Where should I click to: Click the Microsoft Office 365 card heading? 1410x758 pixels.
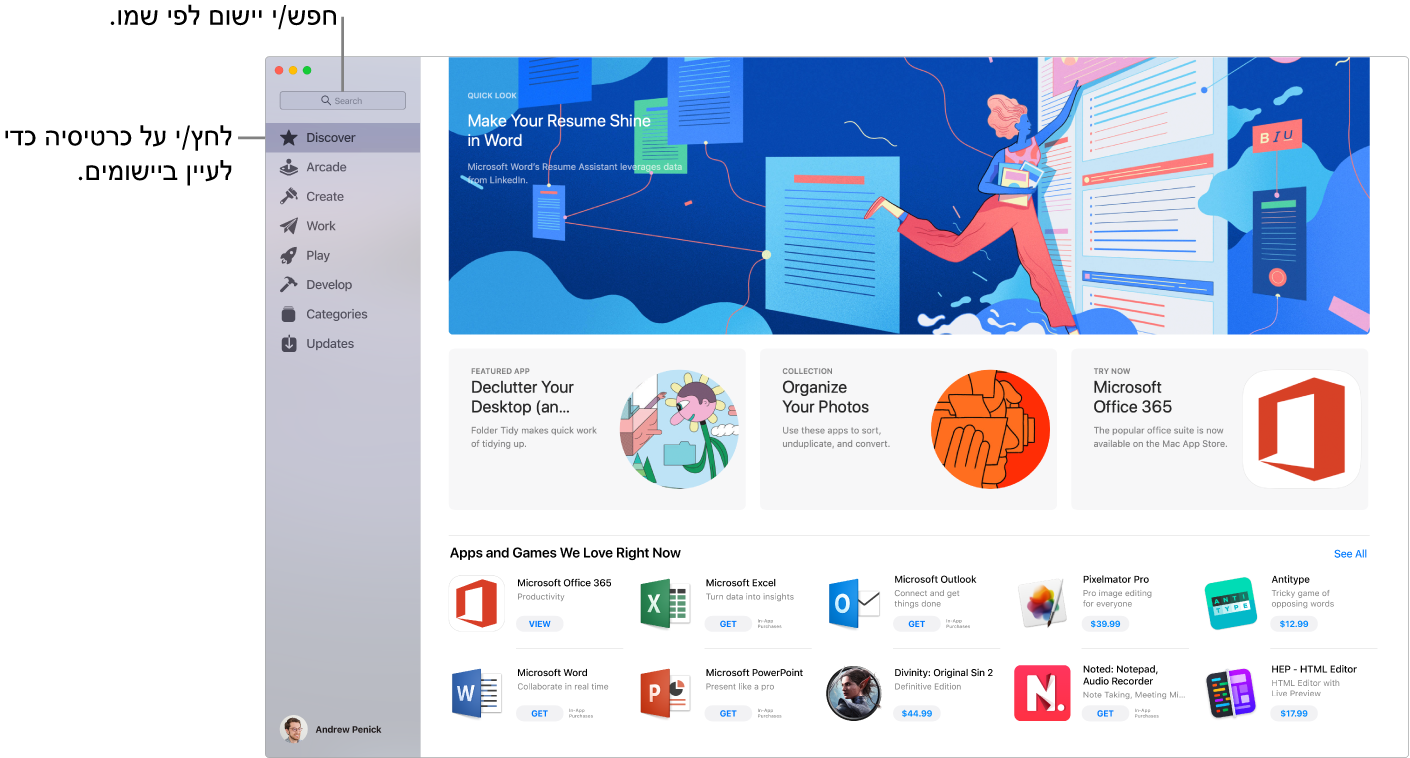1132,397
